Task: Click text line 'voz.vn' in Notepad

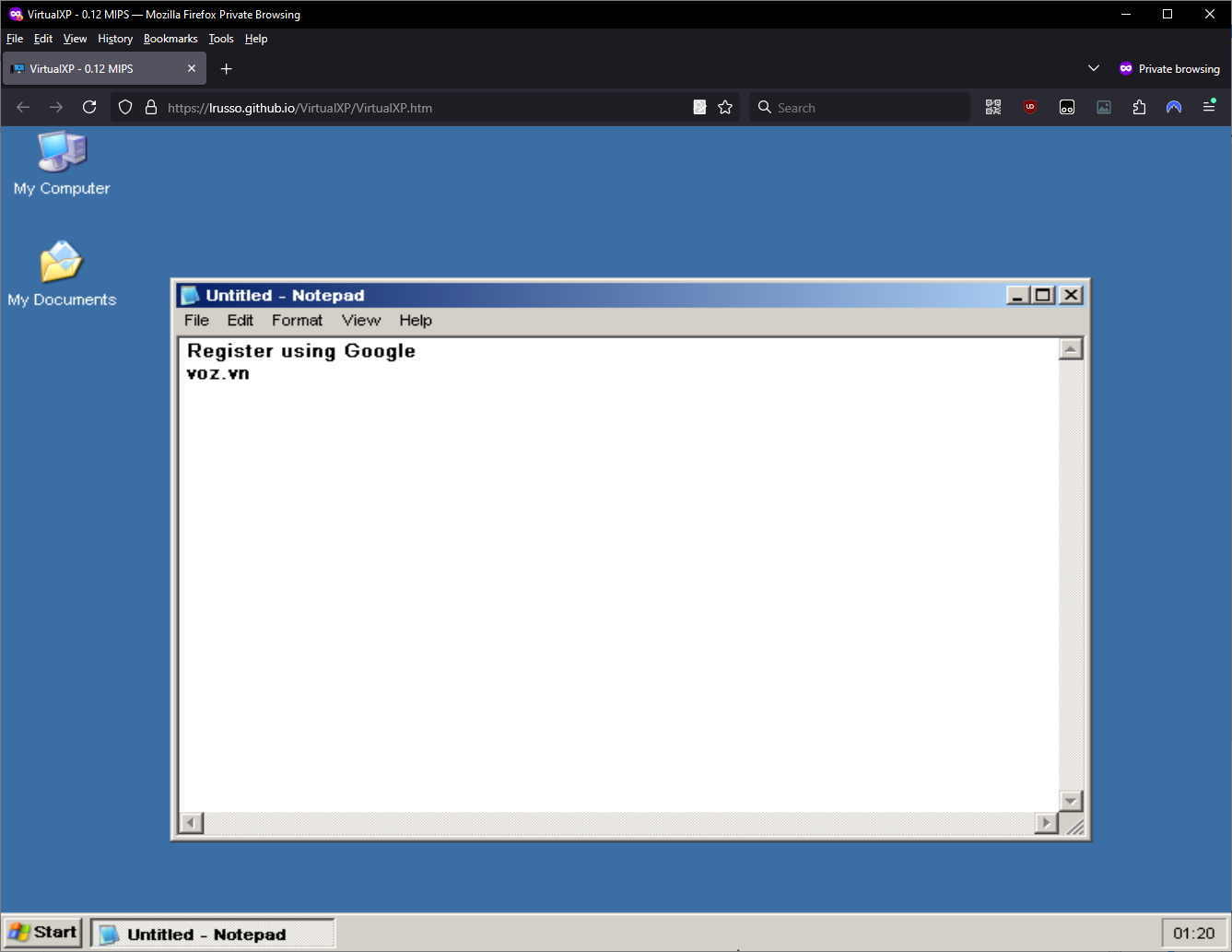Action: [x=218, y=373]
